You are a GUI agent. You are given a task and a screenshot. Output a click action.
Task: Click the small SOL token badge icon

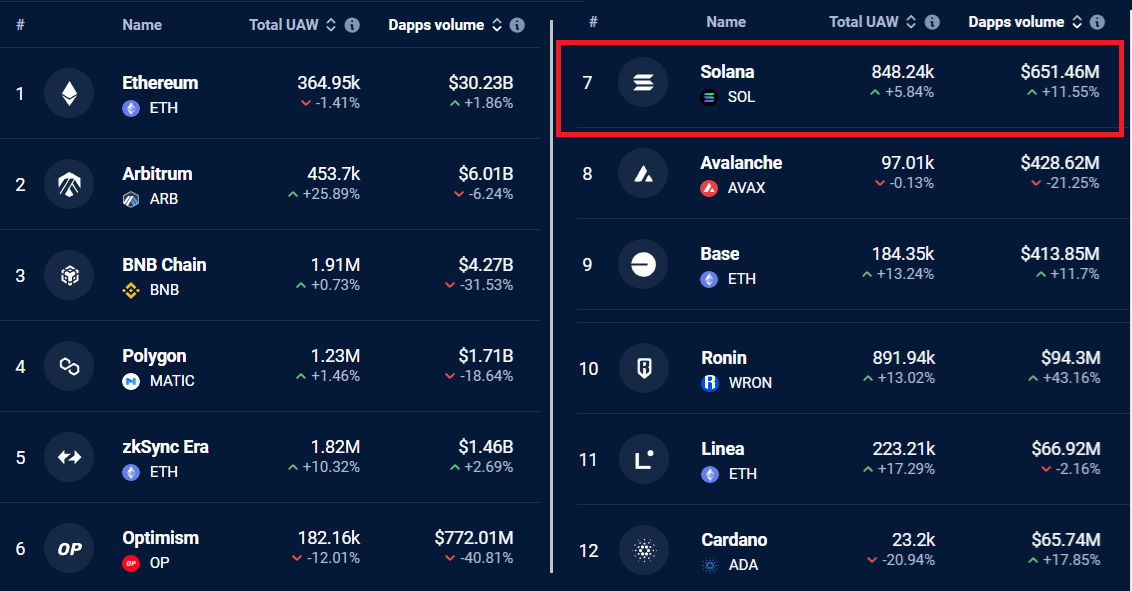point(709,97)
